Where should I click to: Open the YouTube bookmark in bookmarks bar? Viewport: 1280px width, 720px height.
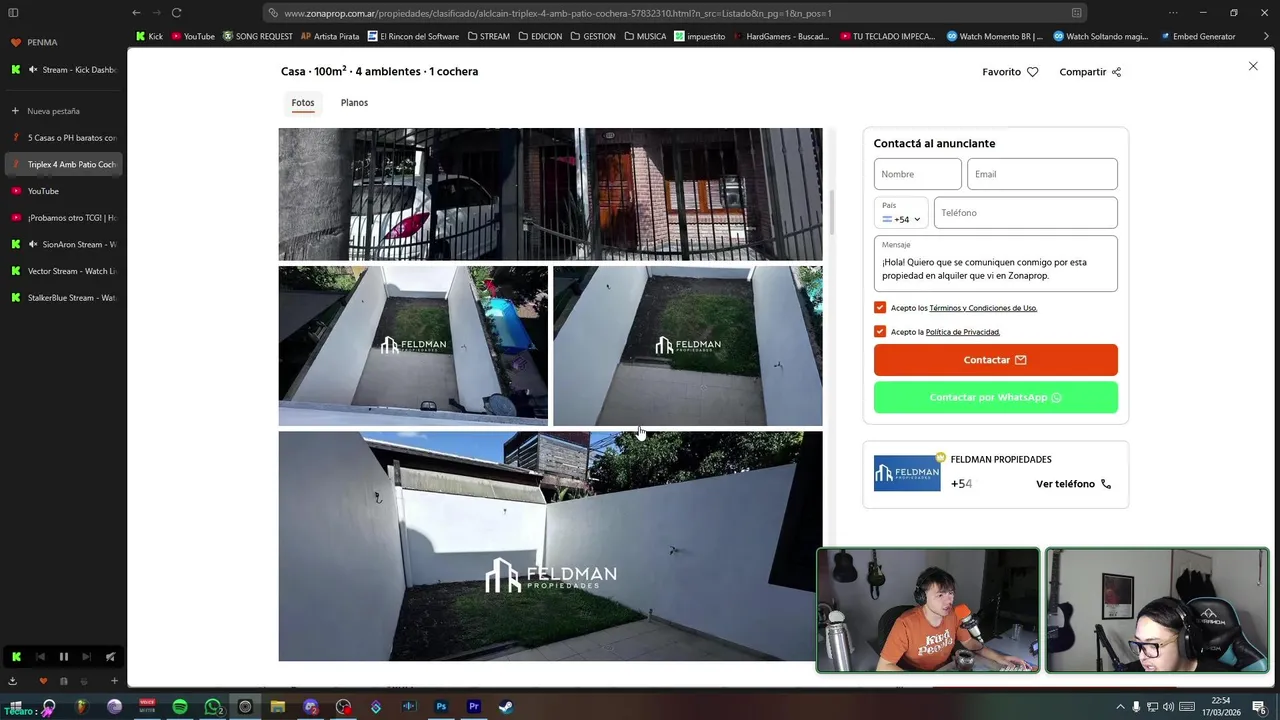(193, 36)
